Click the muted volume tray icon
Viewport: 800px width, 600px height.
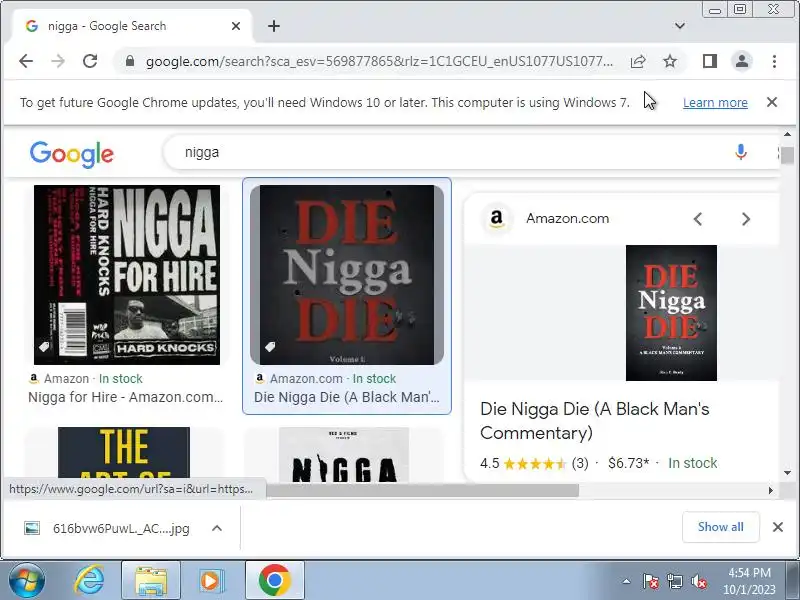coord(698,582)
